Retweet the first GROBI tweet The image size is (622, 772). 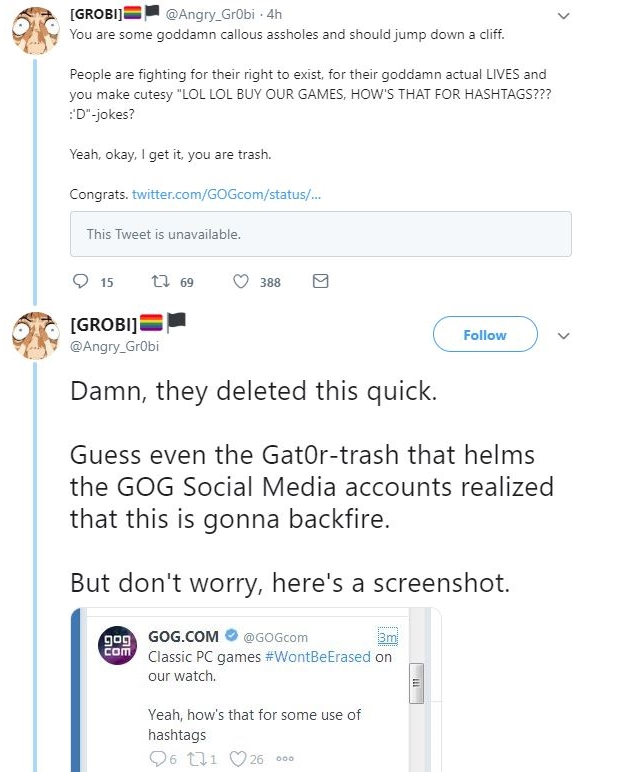160,282
